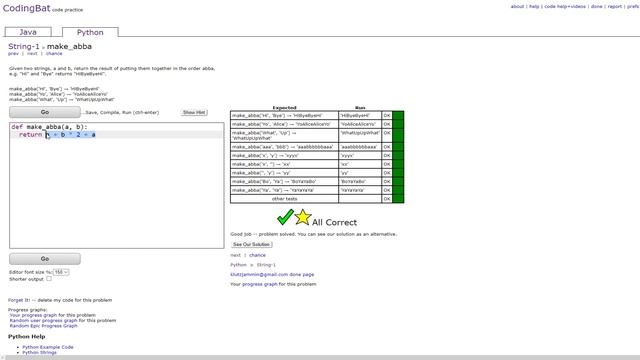Go to next problem link under title
The width and height of the screenshot is (640, 360).
[x=32, y=53]
